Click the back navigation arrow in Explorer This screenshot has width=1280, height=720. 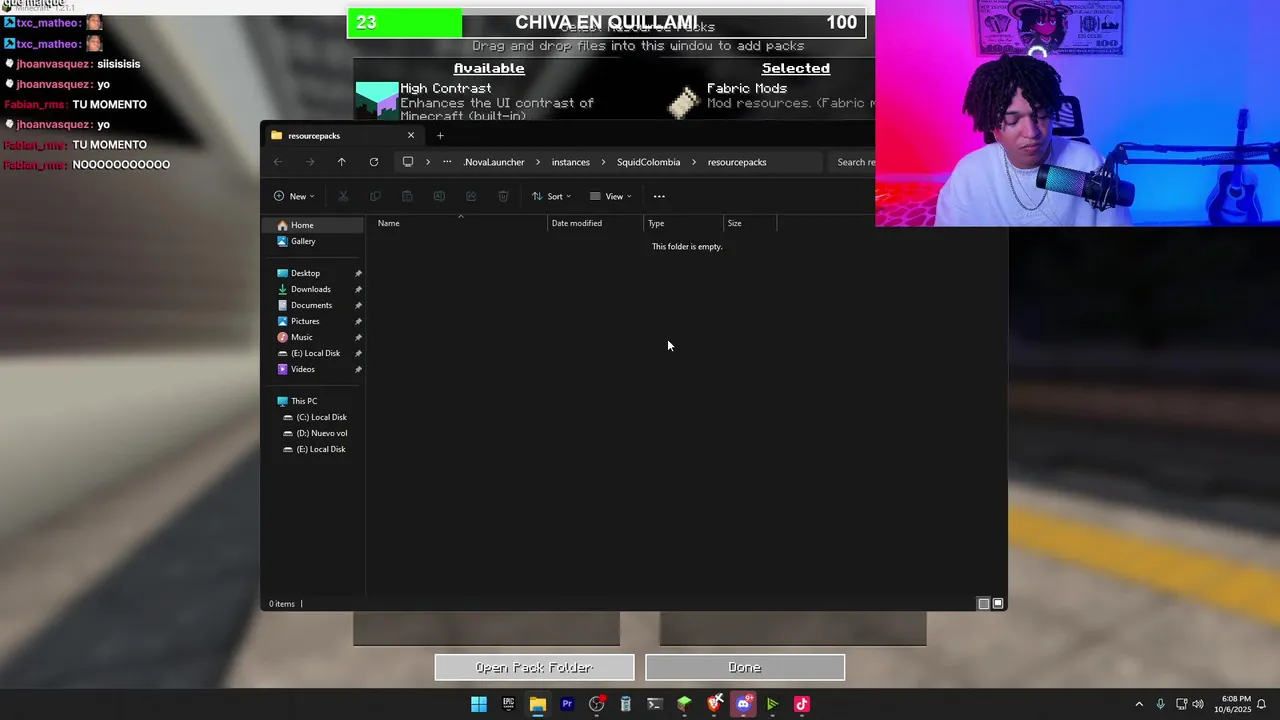click(x=278, y=162)
